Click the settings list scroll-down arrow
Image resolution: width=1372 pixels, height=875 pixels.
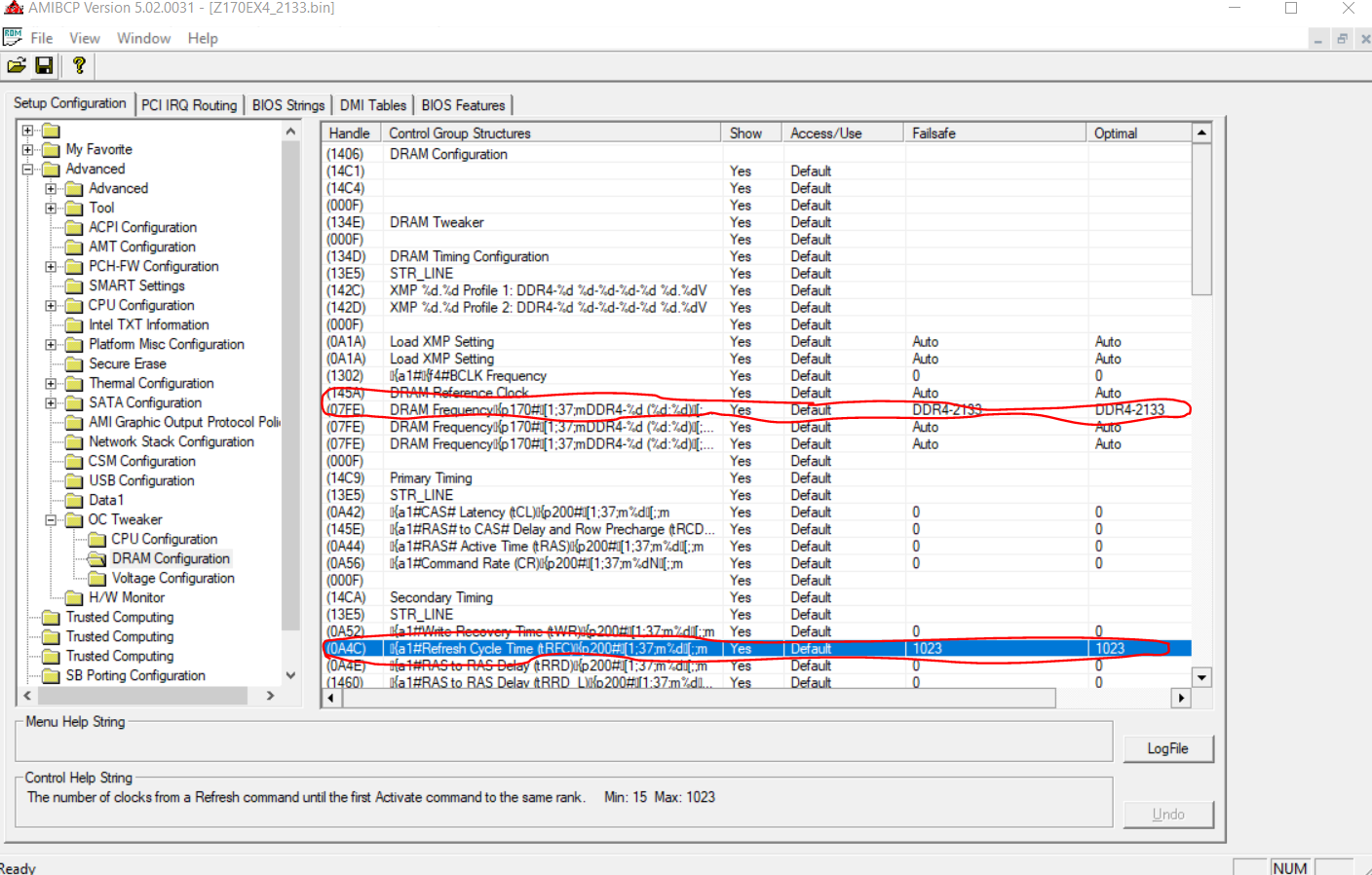pyautogui.click(x=1201, y=678)
